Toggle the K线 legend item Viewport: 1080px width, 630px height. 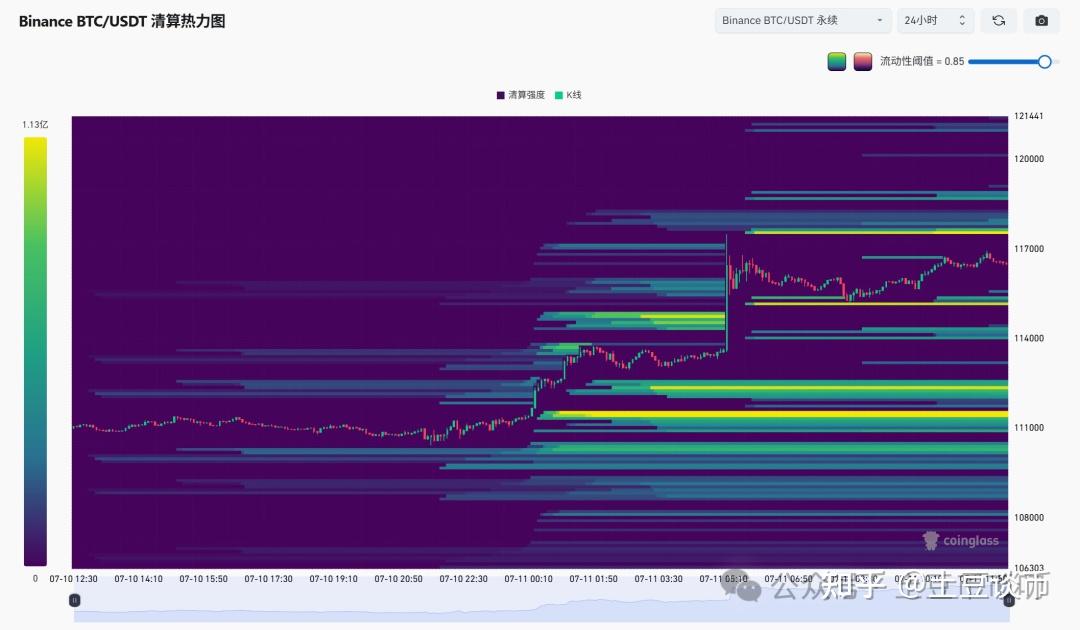tap(568, 95)
